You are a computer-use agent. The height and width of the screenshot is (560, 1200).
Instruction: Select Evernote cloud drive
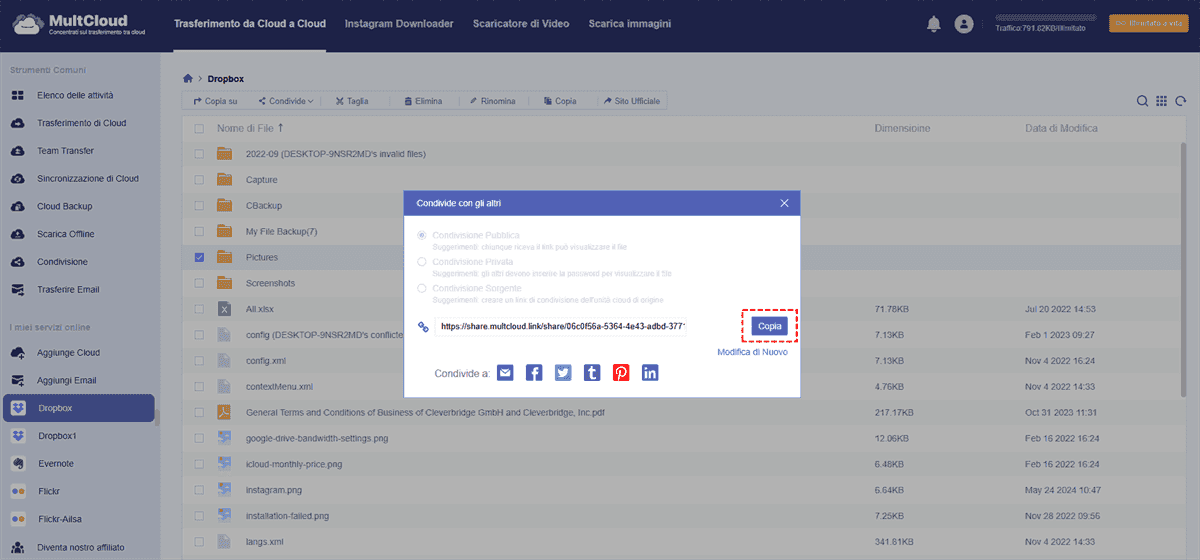[55, 464]
